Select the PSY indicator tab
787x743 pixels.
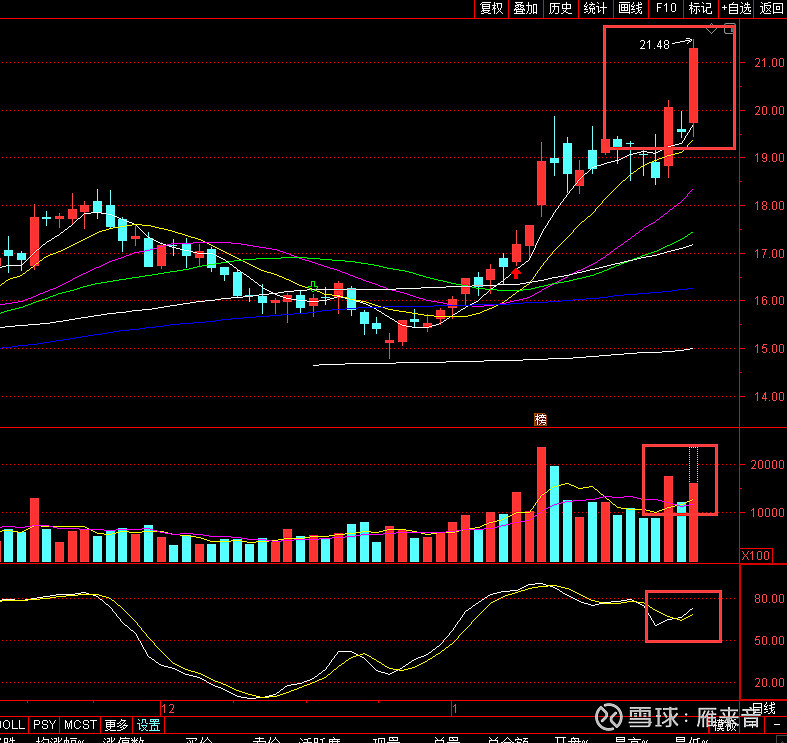point(44,725)
